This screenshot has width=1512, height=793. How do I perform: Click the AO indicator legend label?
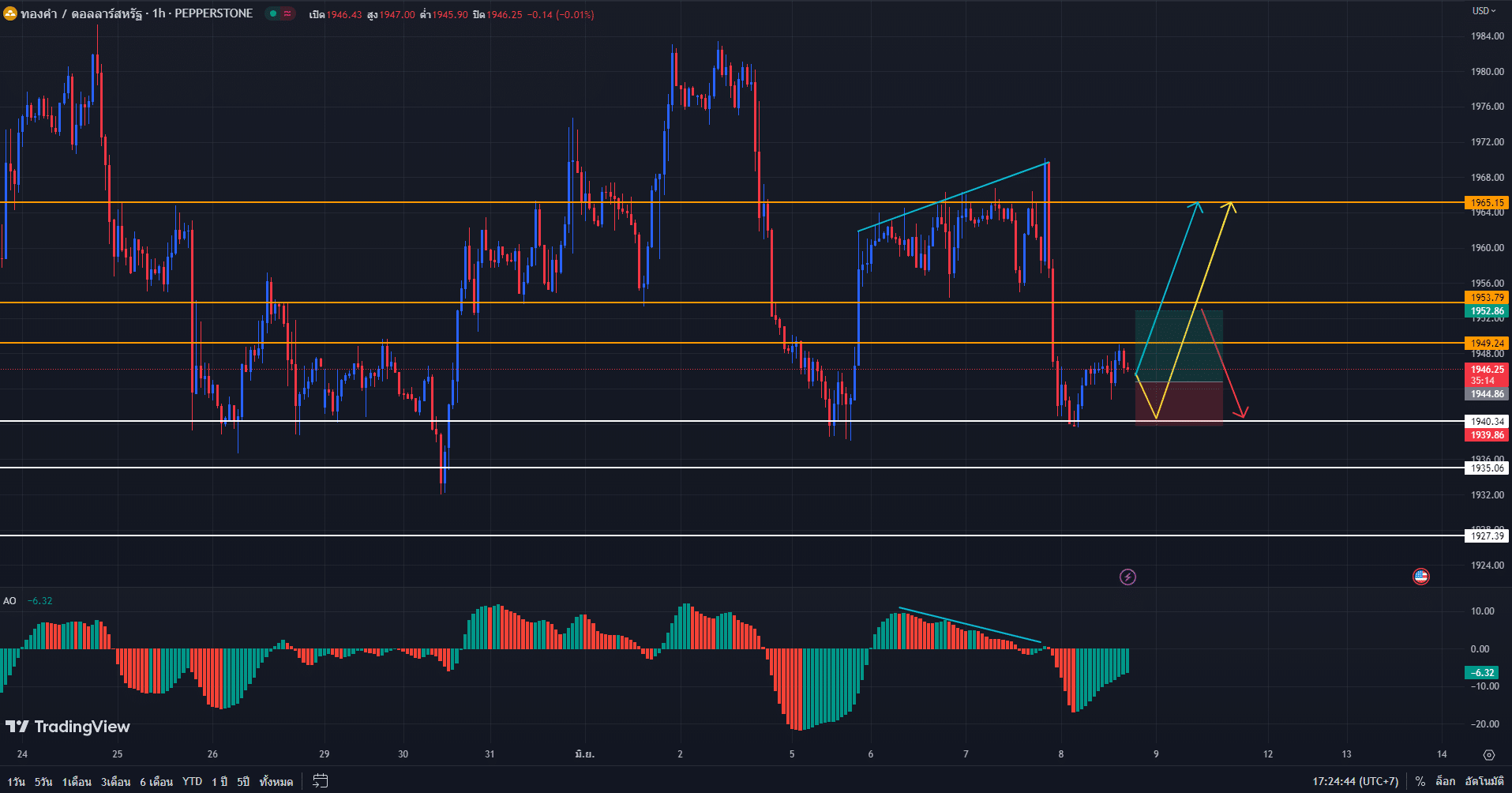click(9, 601)
